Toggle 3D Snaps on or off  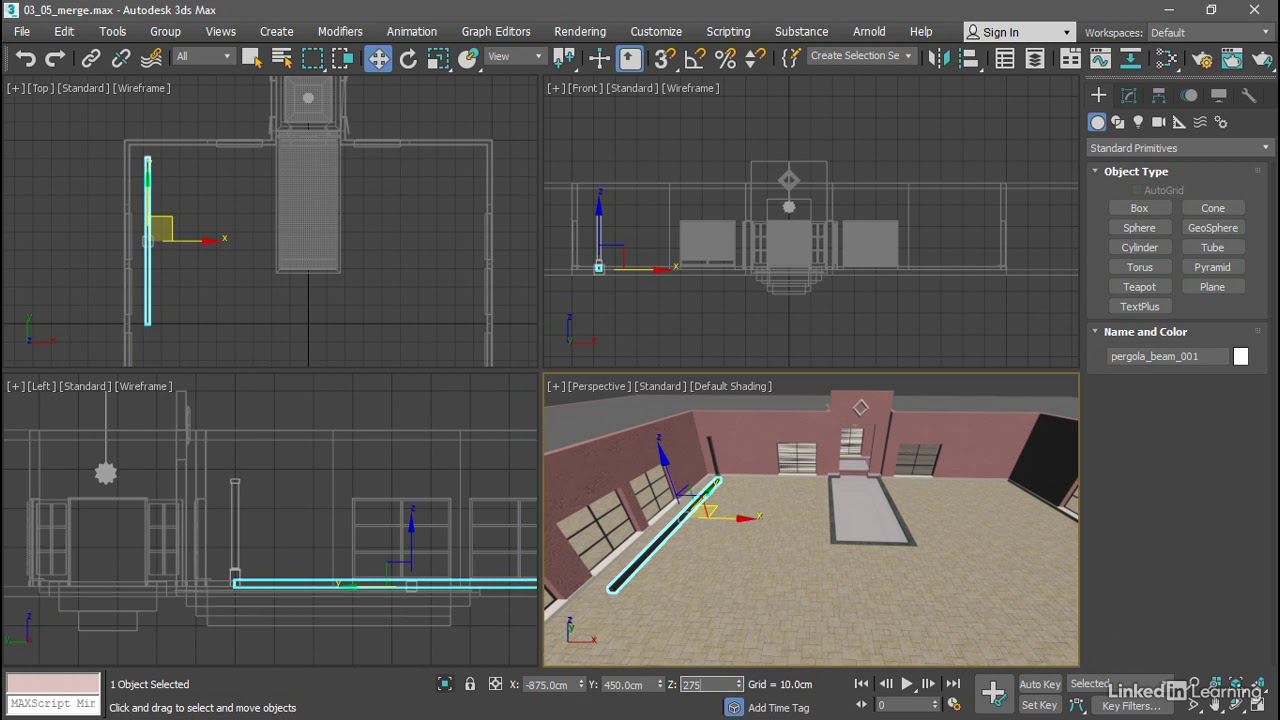click(665, 59)
